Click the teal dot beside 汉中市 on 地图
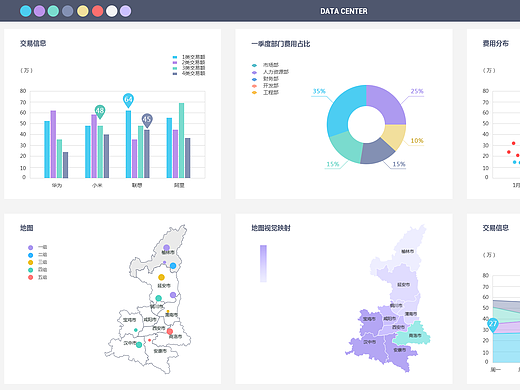The height and width of the screenshot is (390, 520). click(139, 345)
